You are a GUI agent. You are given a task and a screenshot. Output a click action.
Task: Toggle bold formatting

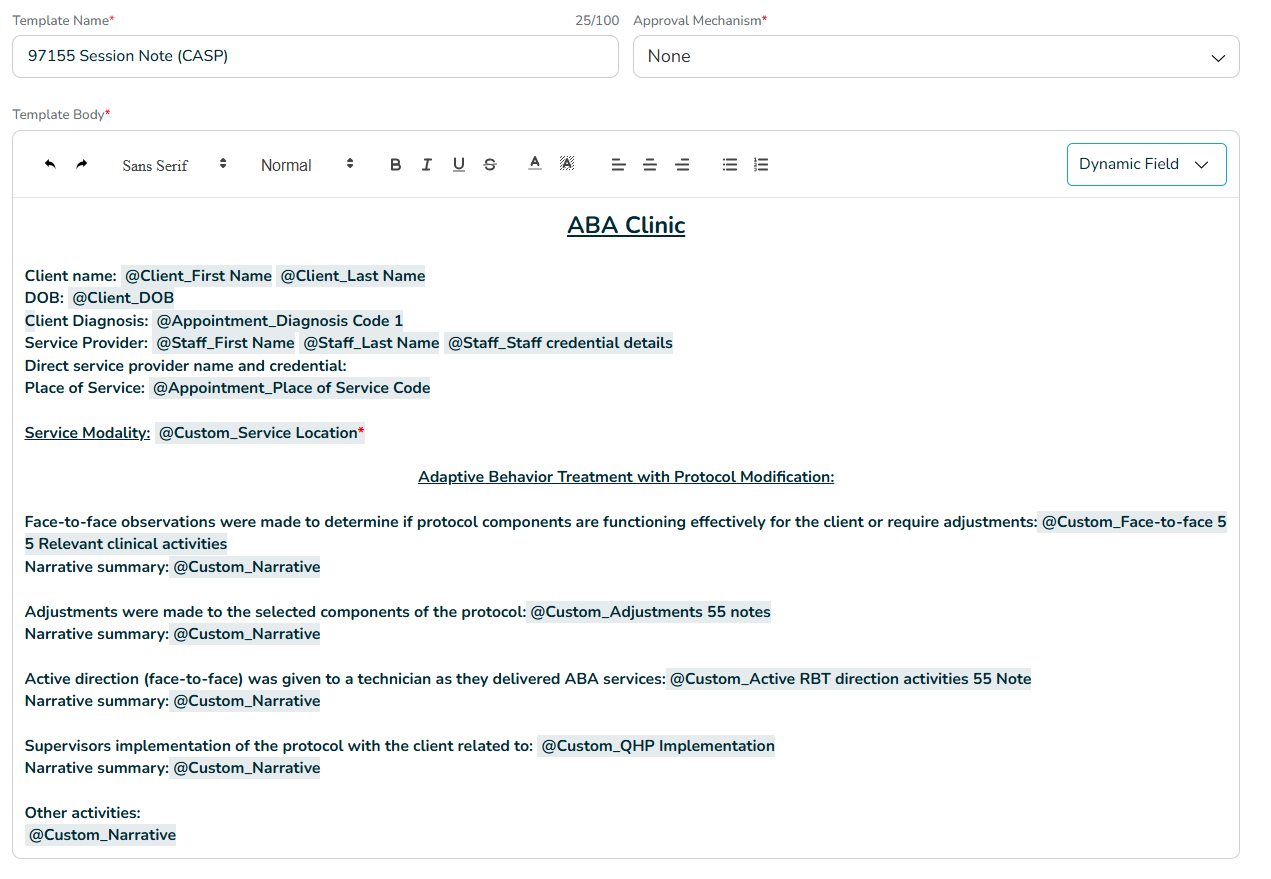396,165
